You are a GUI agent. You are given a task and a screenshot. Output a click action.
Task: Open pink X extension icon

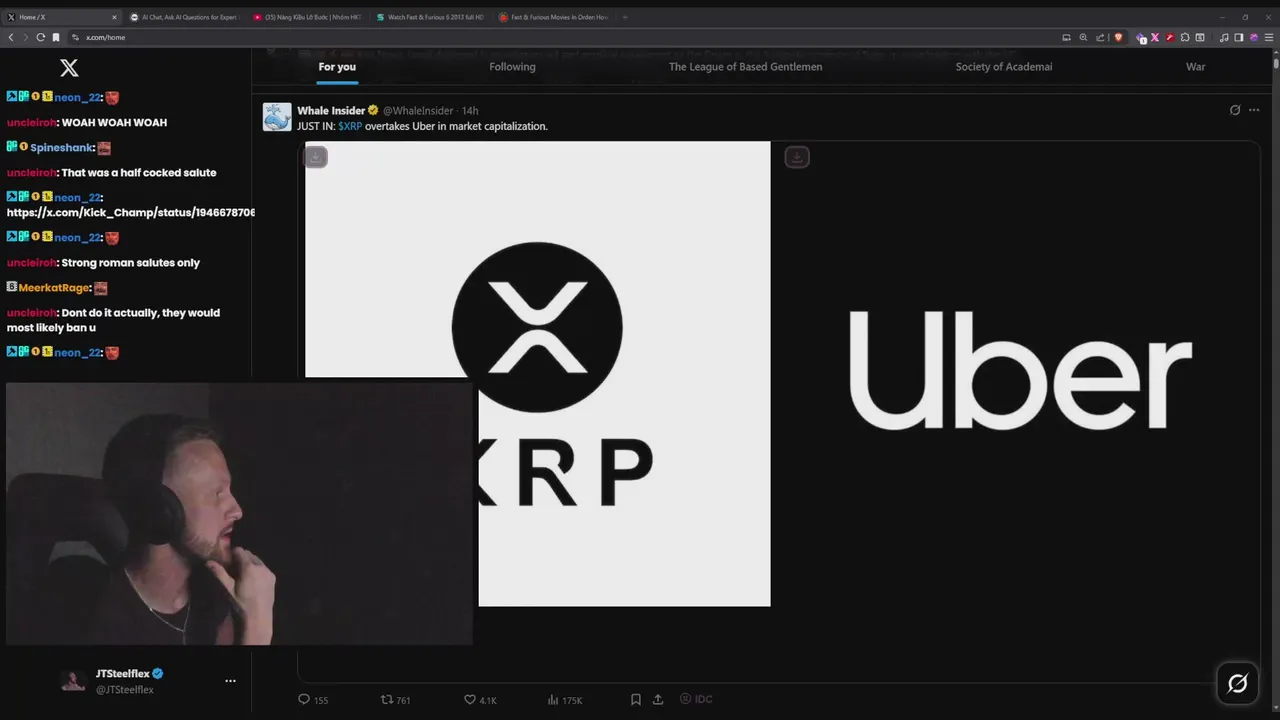coord(1155,37)
